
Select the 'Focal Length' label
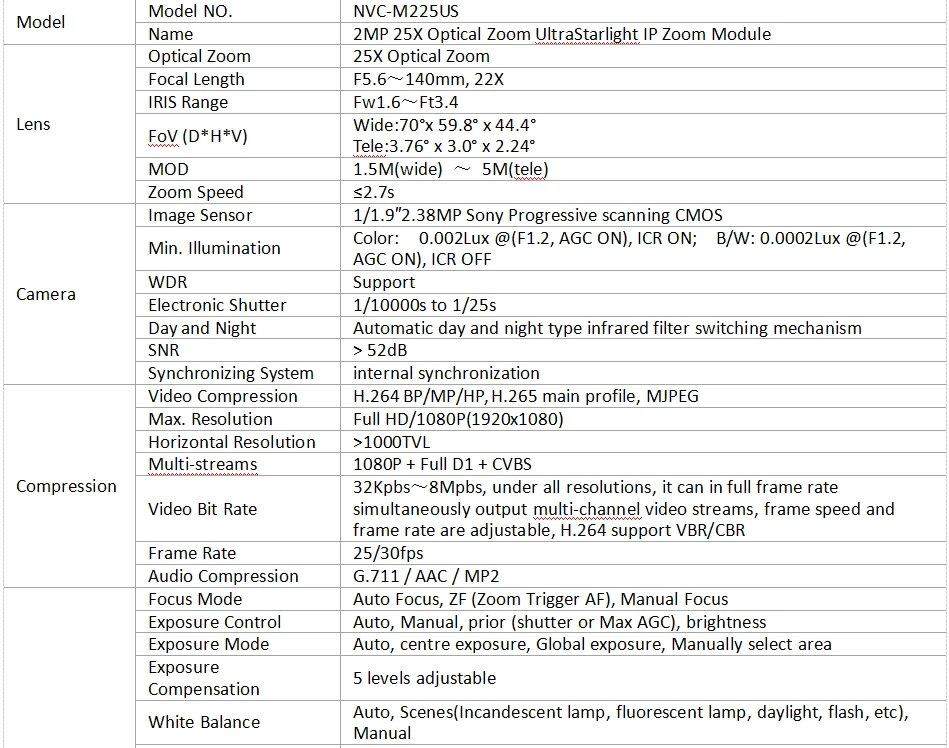point(196,79)
